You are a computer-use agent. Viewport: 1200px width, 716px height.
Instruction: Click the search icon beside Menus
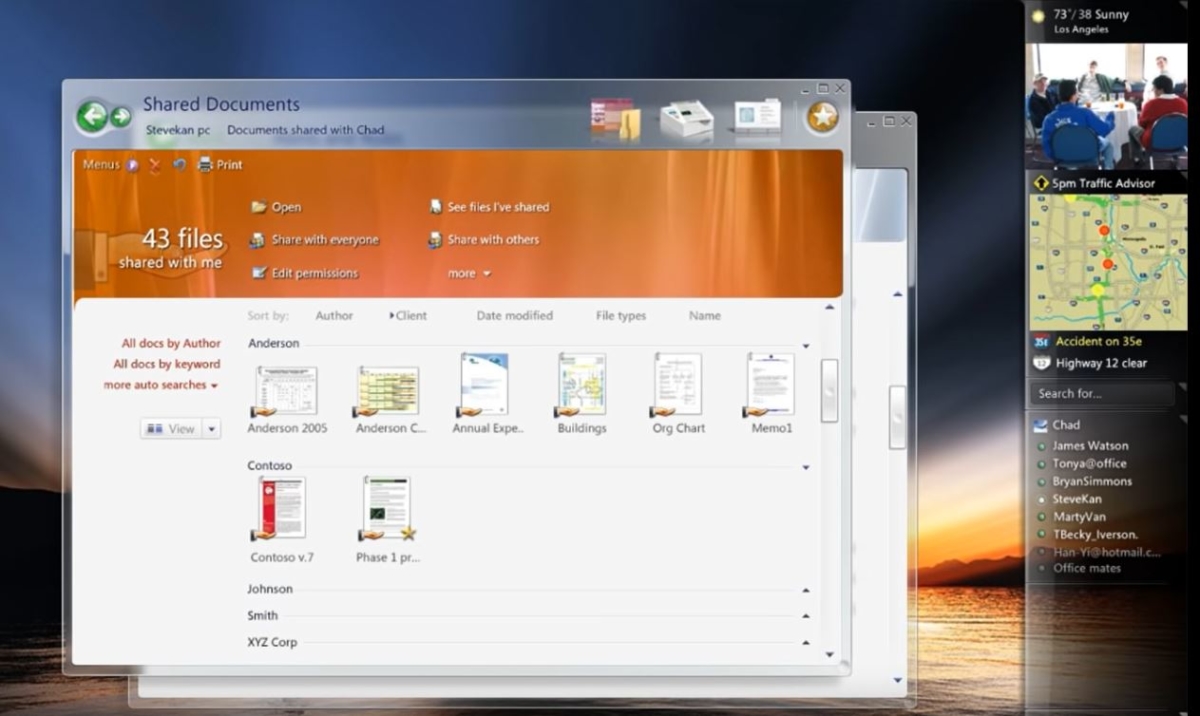[x=131, y=165]
